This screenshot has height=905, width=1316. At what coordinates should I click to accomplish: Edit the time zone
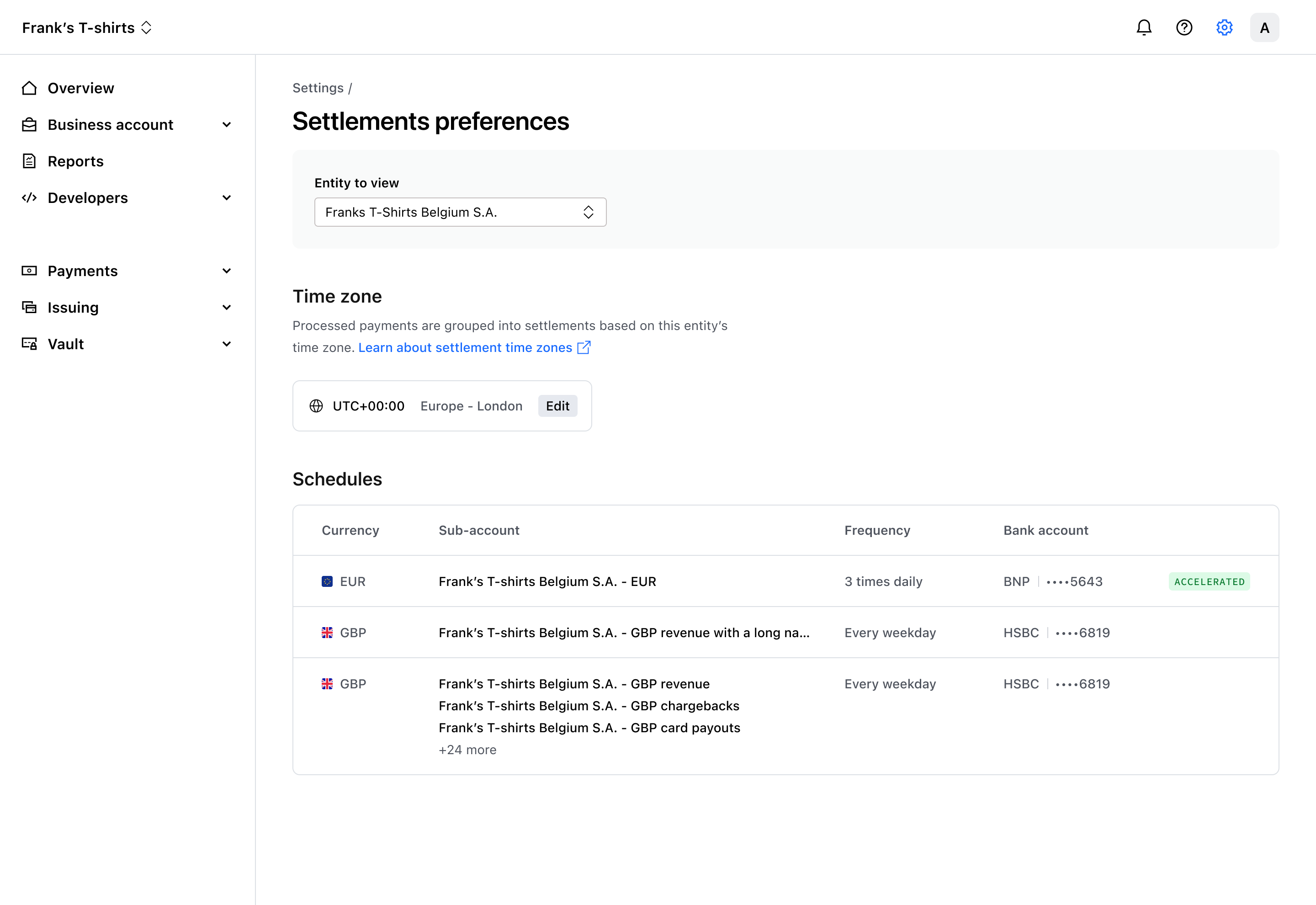coord(557,406)
